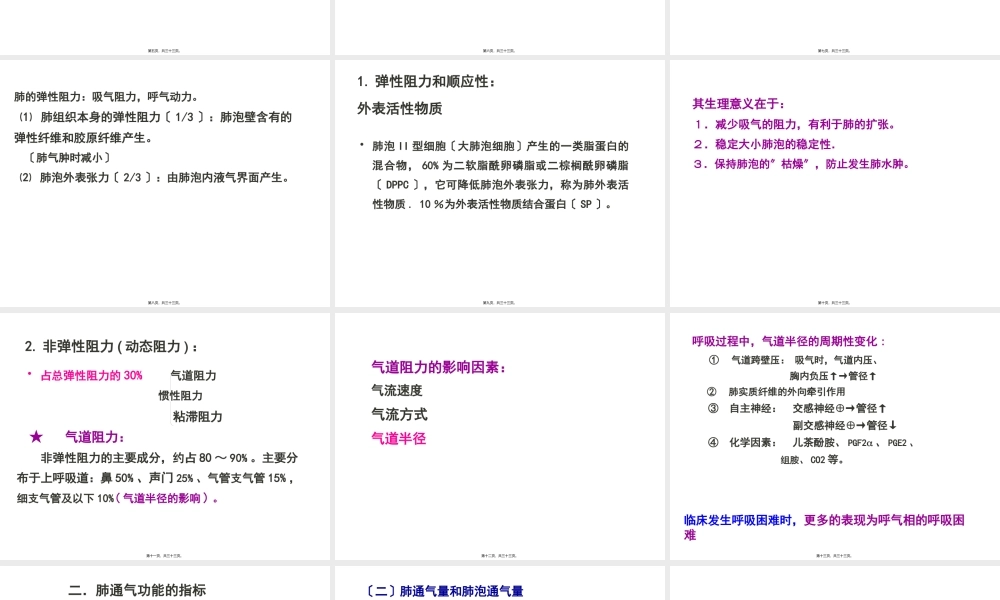Click the bottom heading '〔二〕肺通气量和肺泡通气量'

point(445,591)
